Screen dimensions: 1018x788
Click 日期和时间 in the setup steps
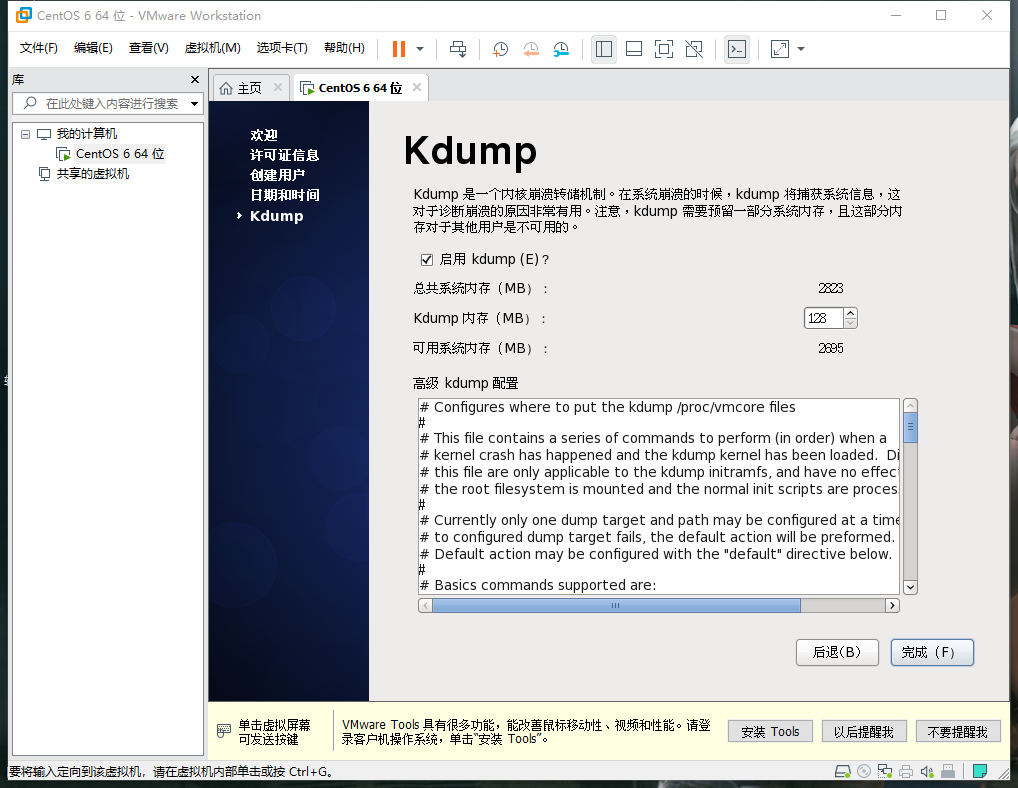(284, 195)
